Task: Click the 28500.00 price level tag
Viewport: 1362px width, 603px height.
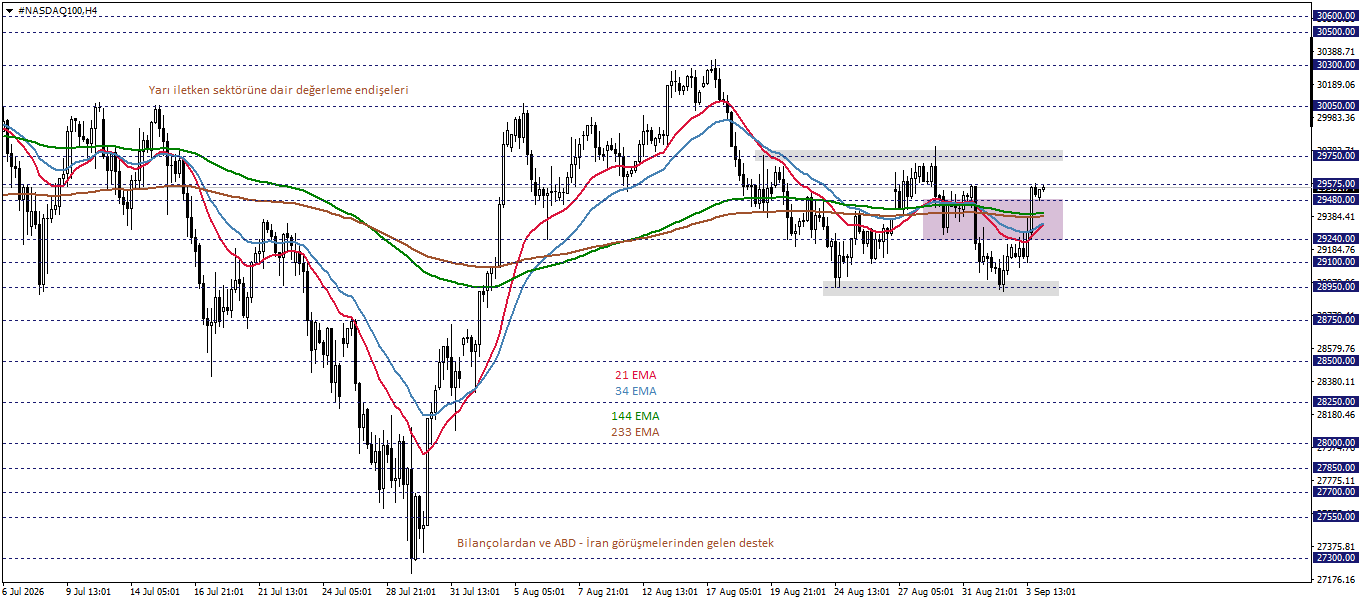Action: (1337, 361)
